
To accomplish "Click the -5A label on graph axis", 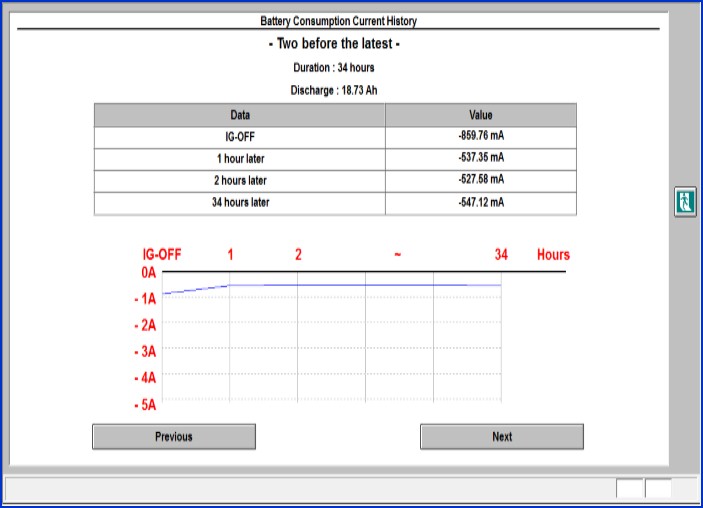I will [145, 406].
